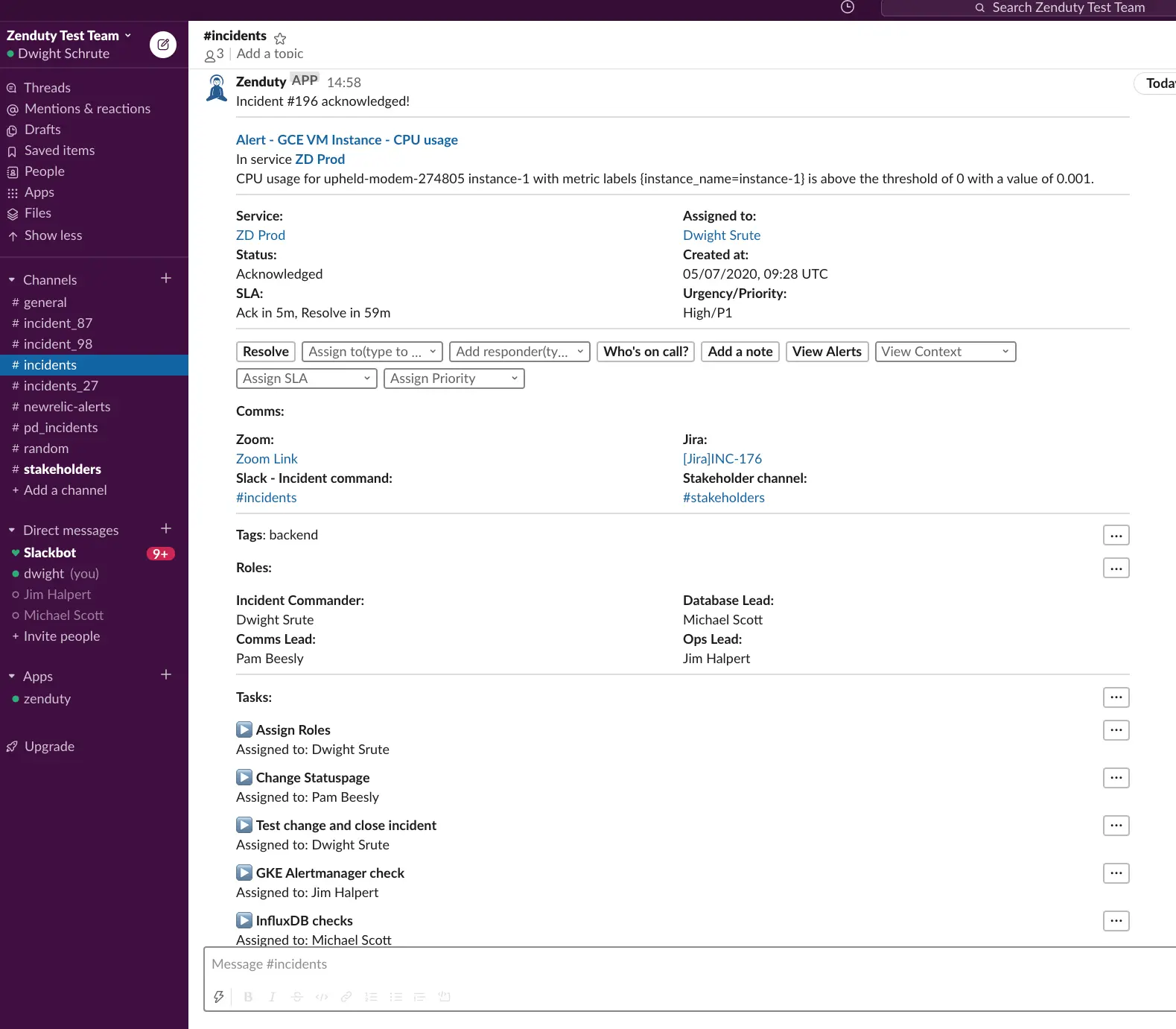Toggle inline code formatting in composer
Image resolution: width=1176 pixels, height=1029 pixels.
click(x=322, y=997)
